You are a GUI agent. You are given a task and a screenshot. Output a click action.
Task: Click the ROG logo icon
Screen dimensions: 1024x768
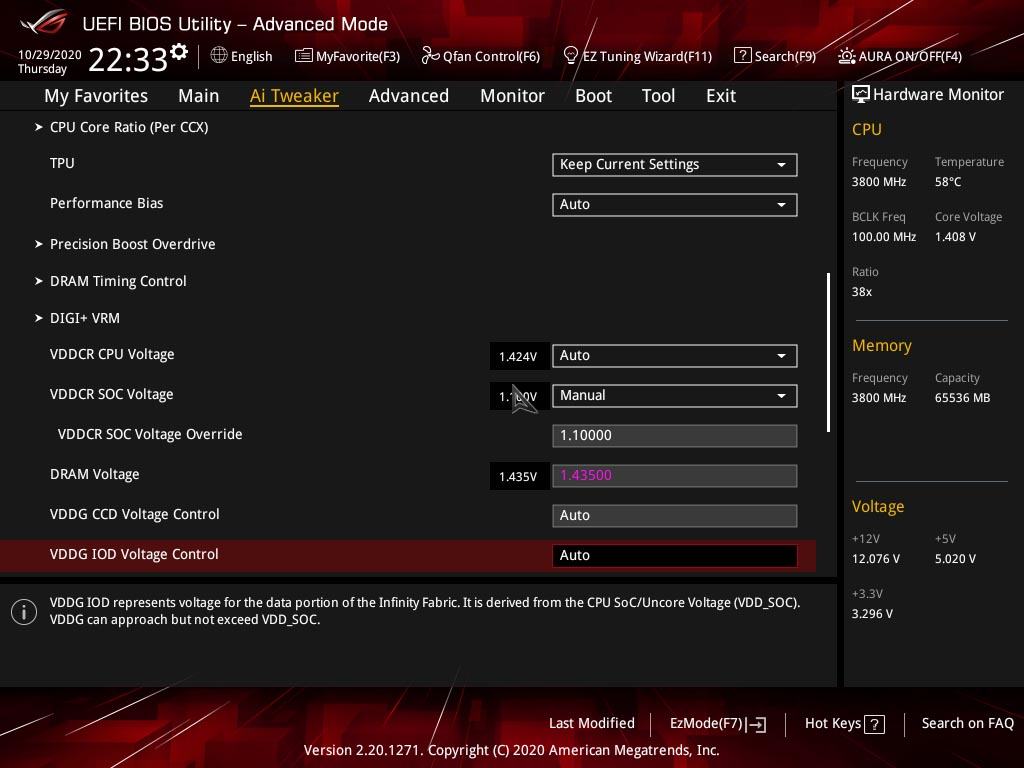pos(44,23)
